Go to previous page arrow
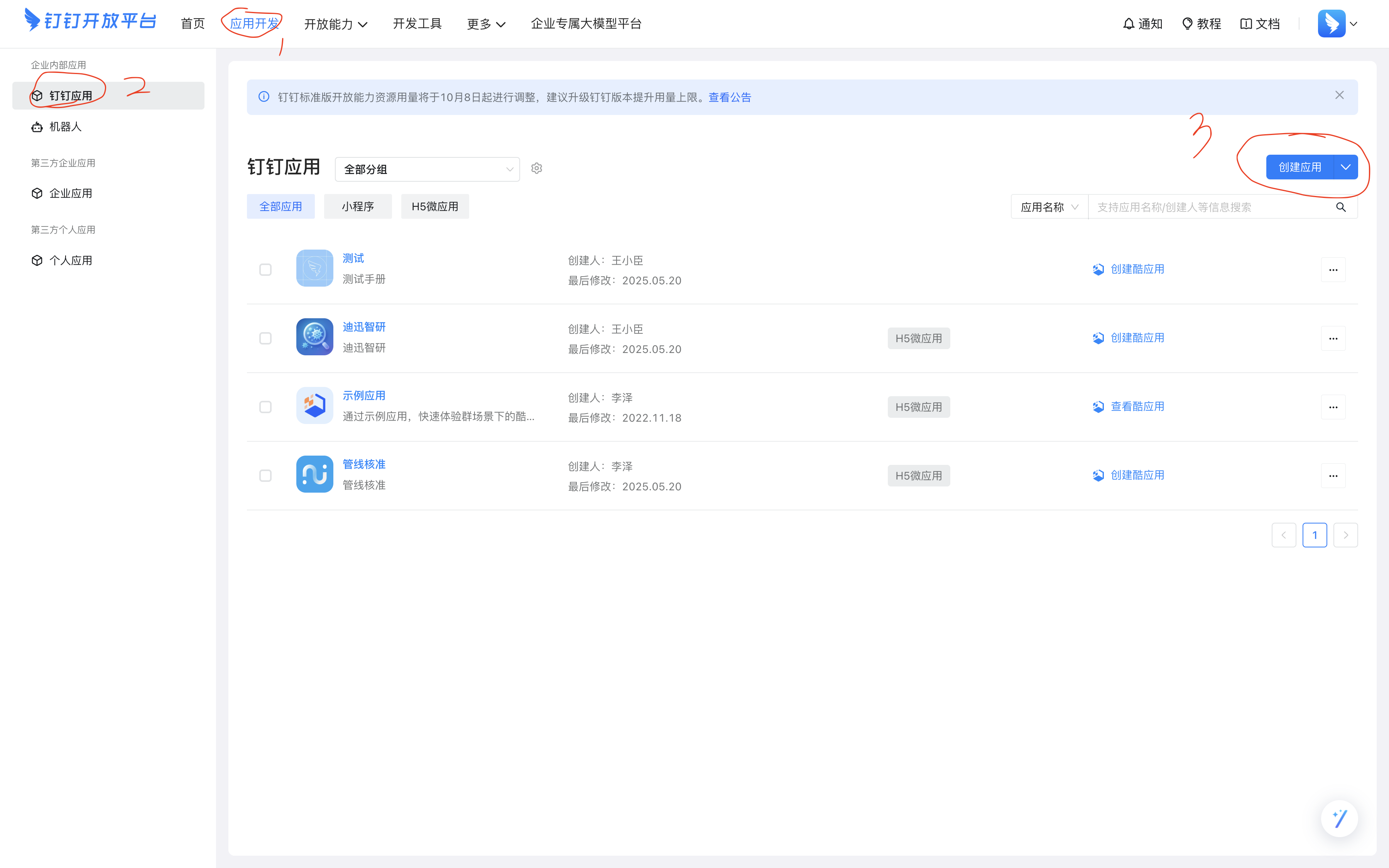The height and width of the screenshot is (868, 1389). [x=1284, y=535]
